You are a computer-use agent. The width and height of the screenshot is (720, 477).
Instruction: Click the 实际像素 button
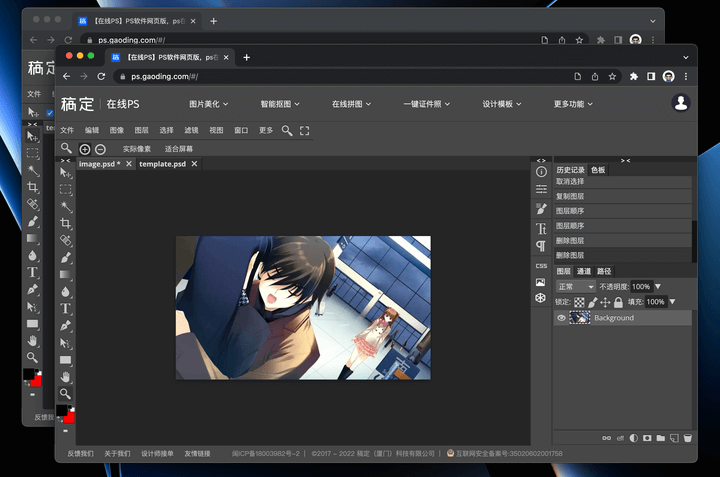[x=137, y=149]
